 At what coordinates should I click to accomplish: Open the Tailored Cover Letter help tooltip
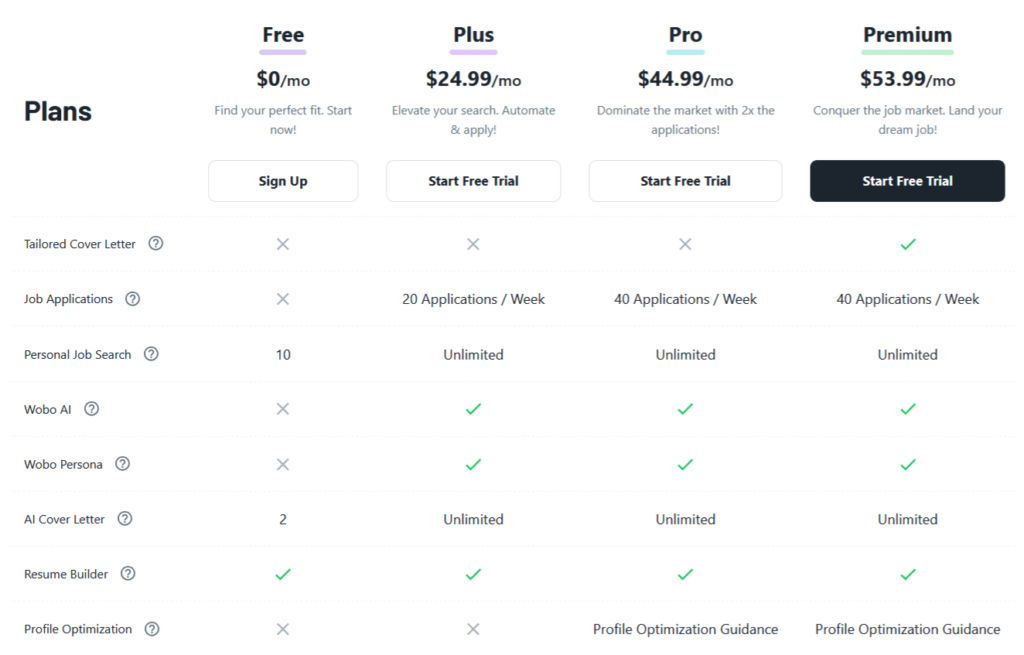[x=156, y=243]
